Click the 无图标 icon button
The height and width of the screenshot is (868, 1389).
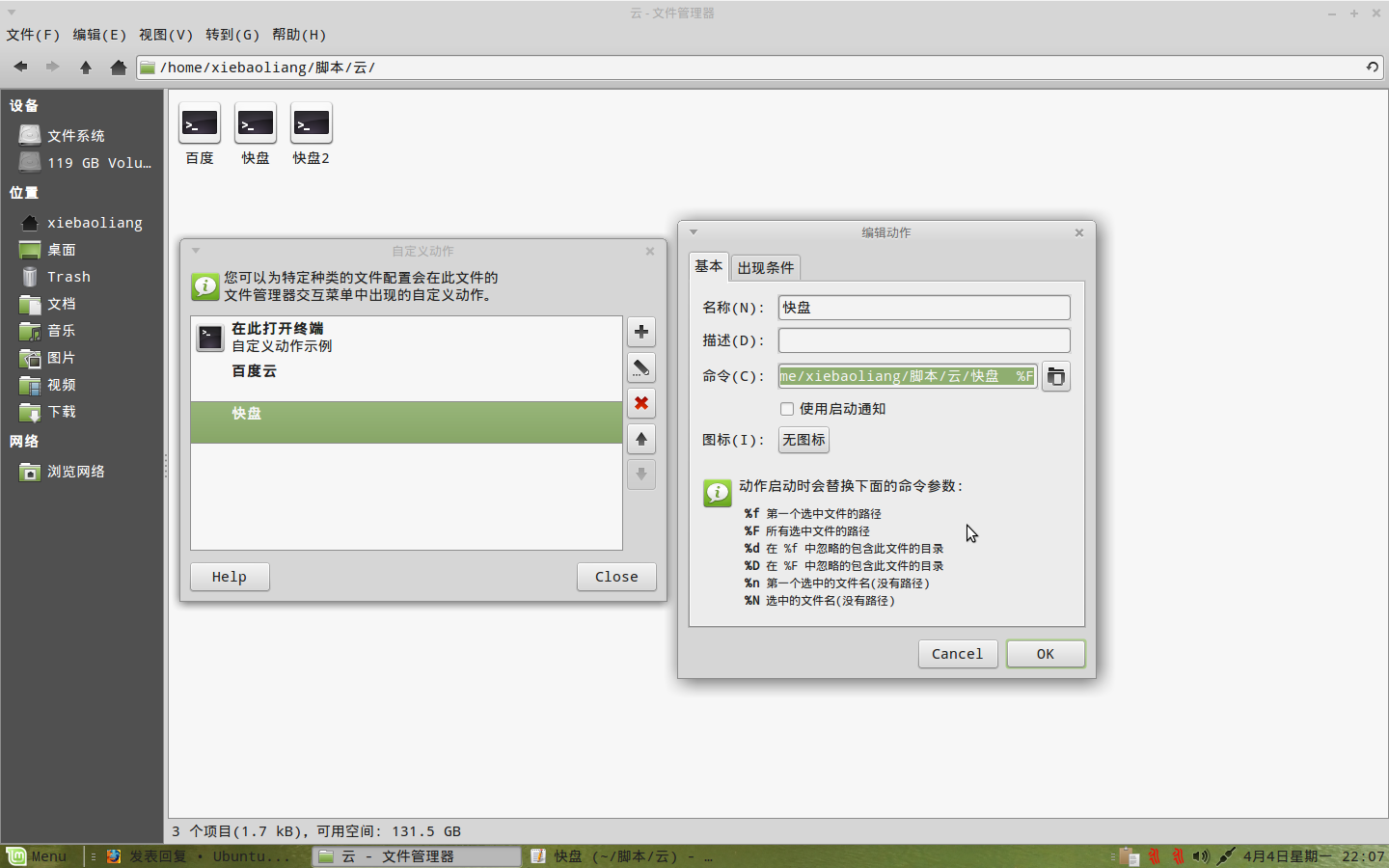pos(803,440)
